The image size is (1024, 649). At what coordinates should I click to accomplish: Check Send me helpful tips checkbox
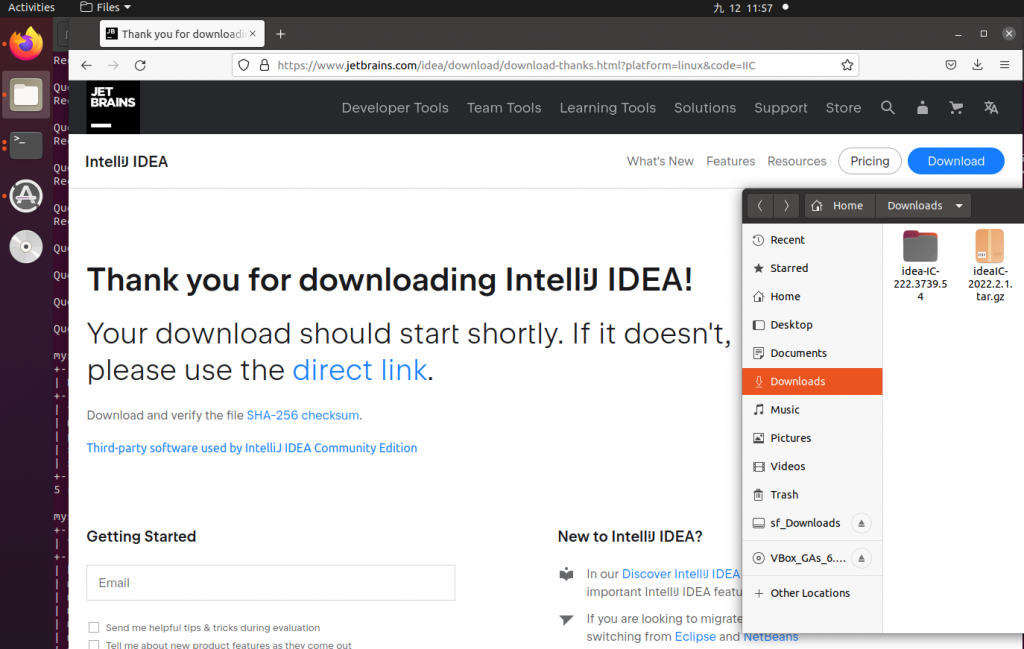[94, 627]
